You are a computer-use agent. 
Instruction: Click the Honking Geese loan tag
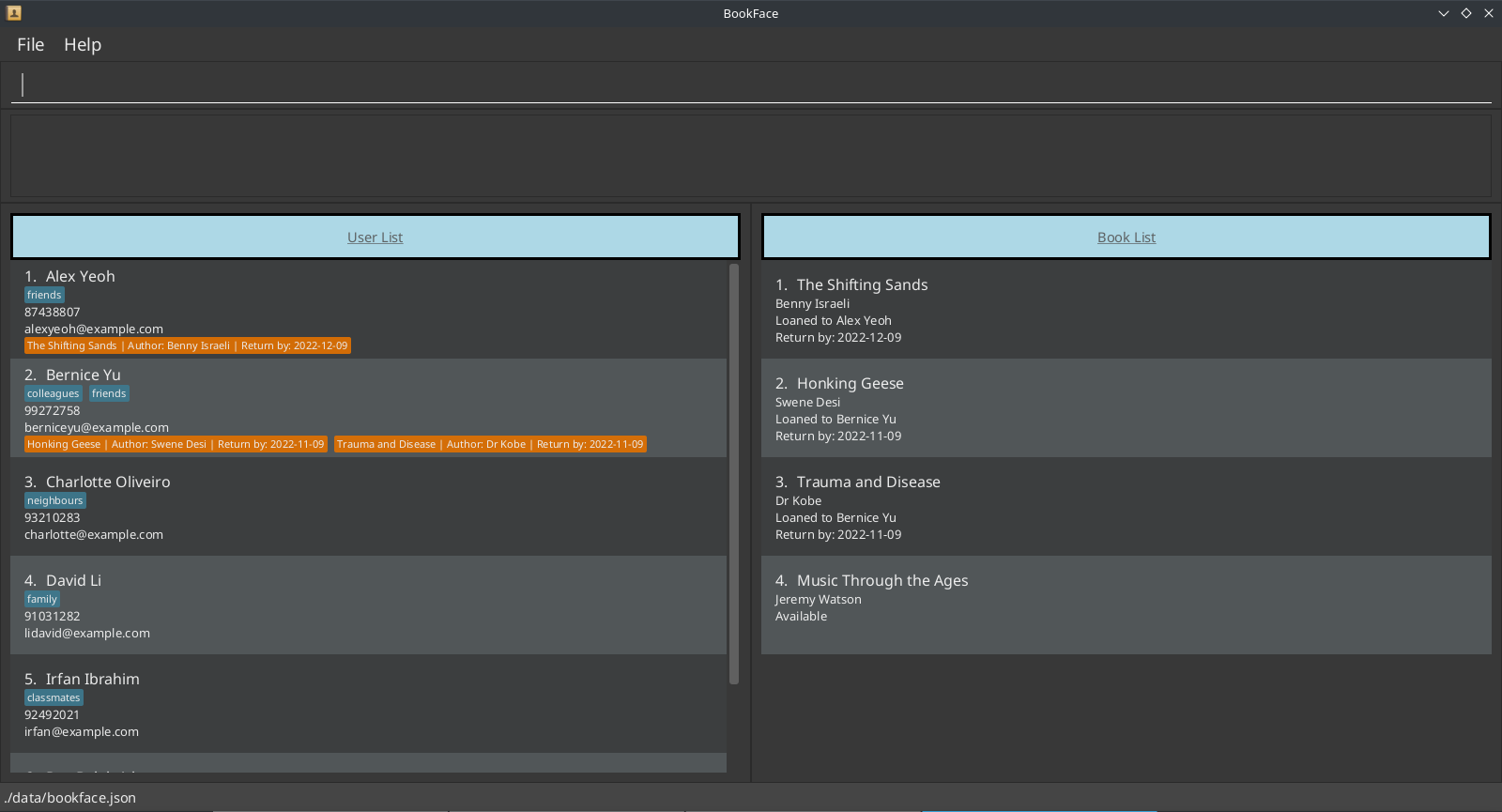click(x=176, y=444)
